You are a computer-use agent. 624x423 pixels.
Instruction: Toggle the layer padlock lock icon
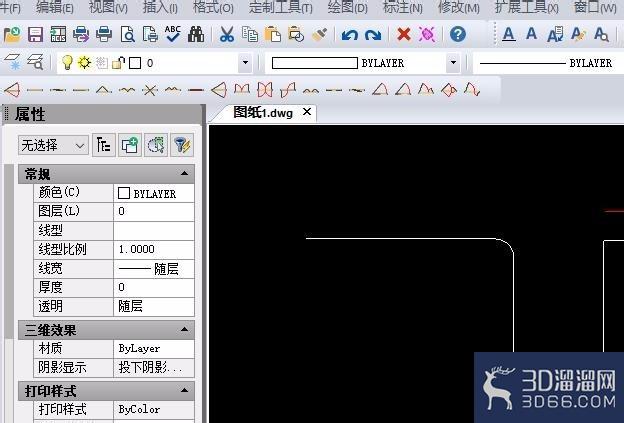(118, 62)
